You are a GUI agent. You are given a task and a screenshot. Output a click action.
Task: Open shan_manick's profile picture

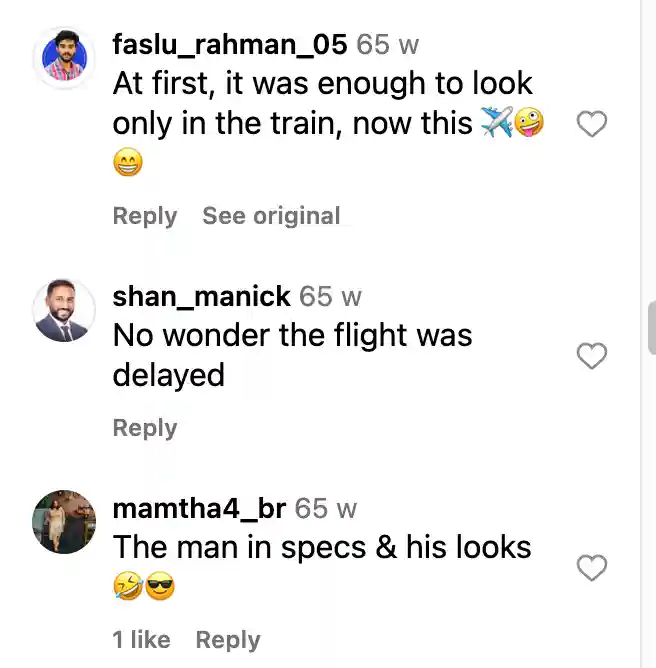(64, 311)
